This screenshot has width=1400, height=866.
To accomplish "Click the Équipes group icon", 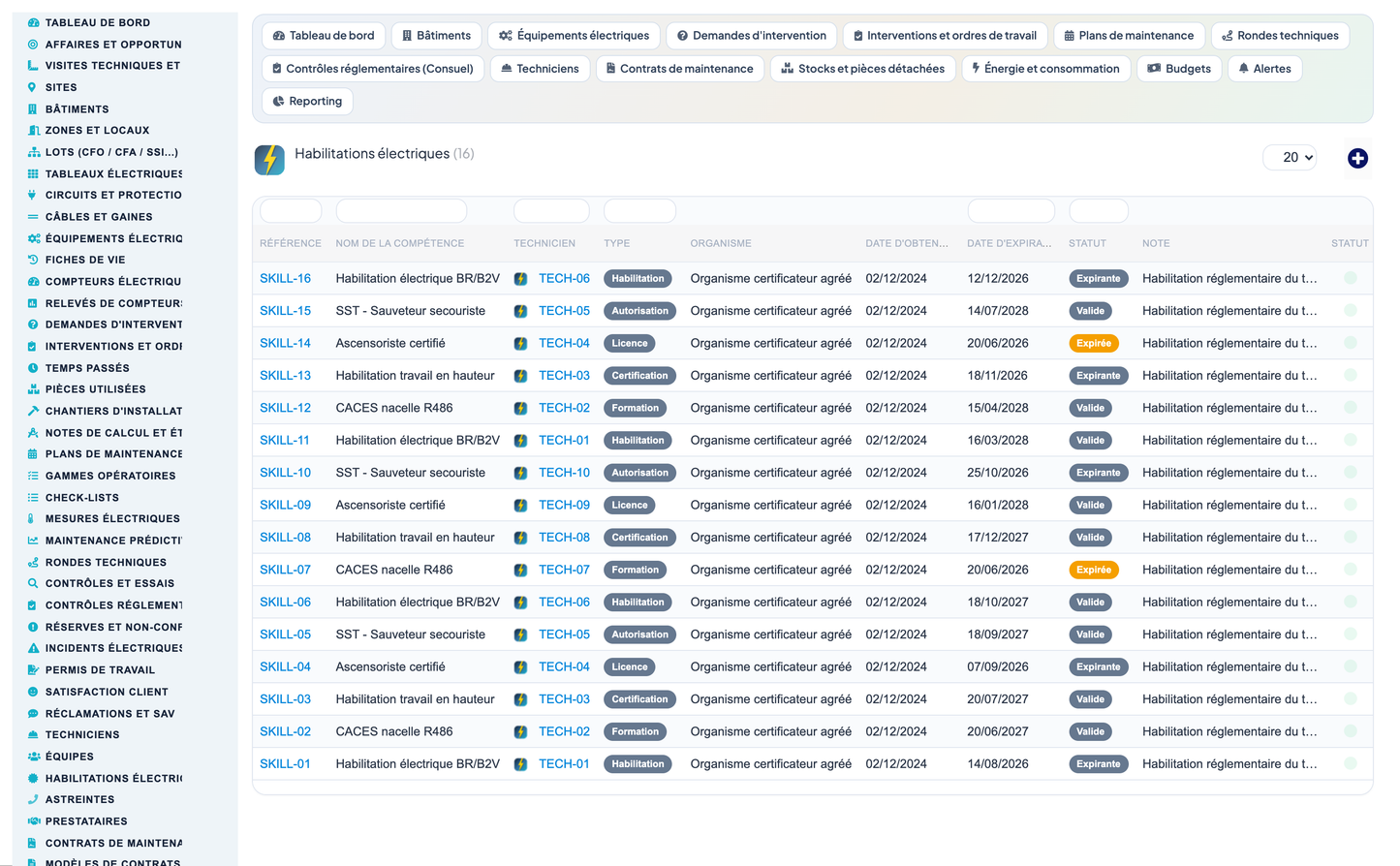I will click(33, 757).
